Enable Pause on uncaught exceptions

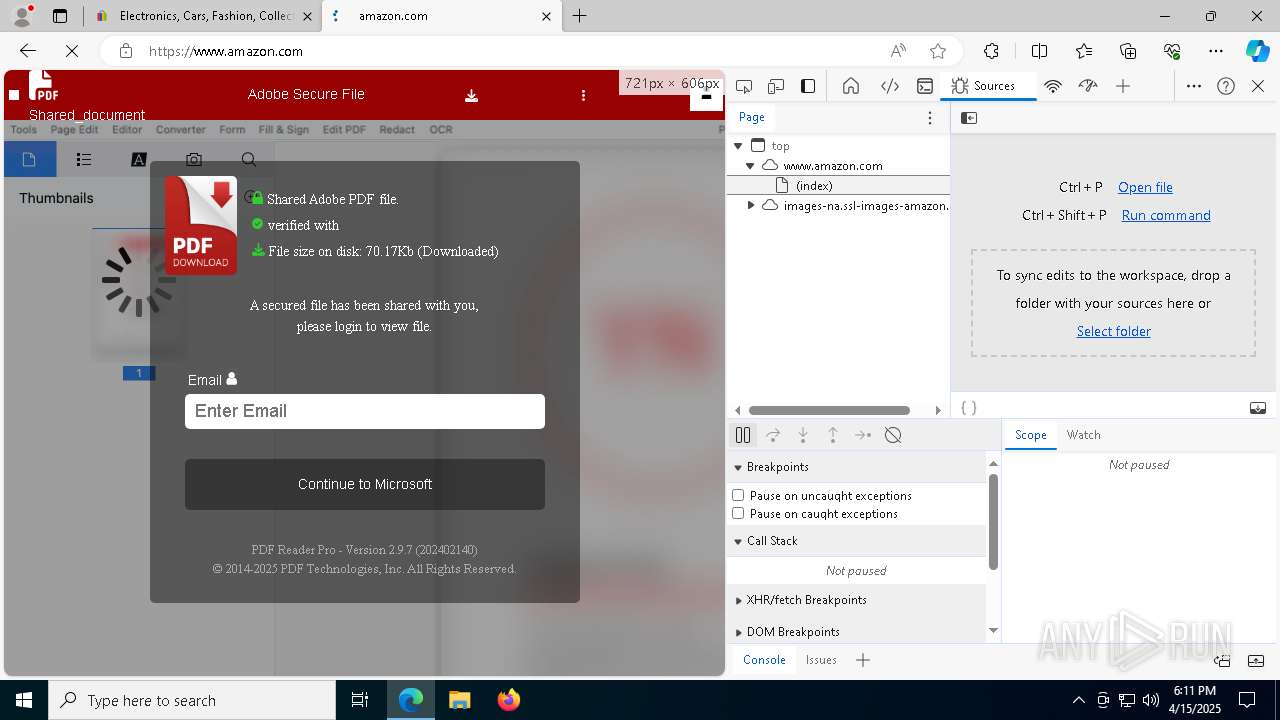(738, 495)
